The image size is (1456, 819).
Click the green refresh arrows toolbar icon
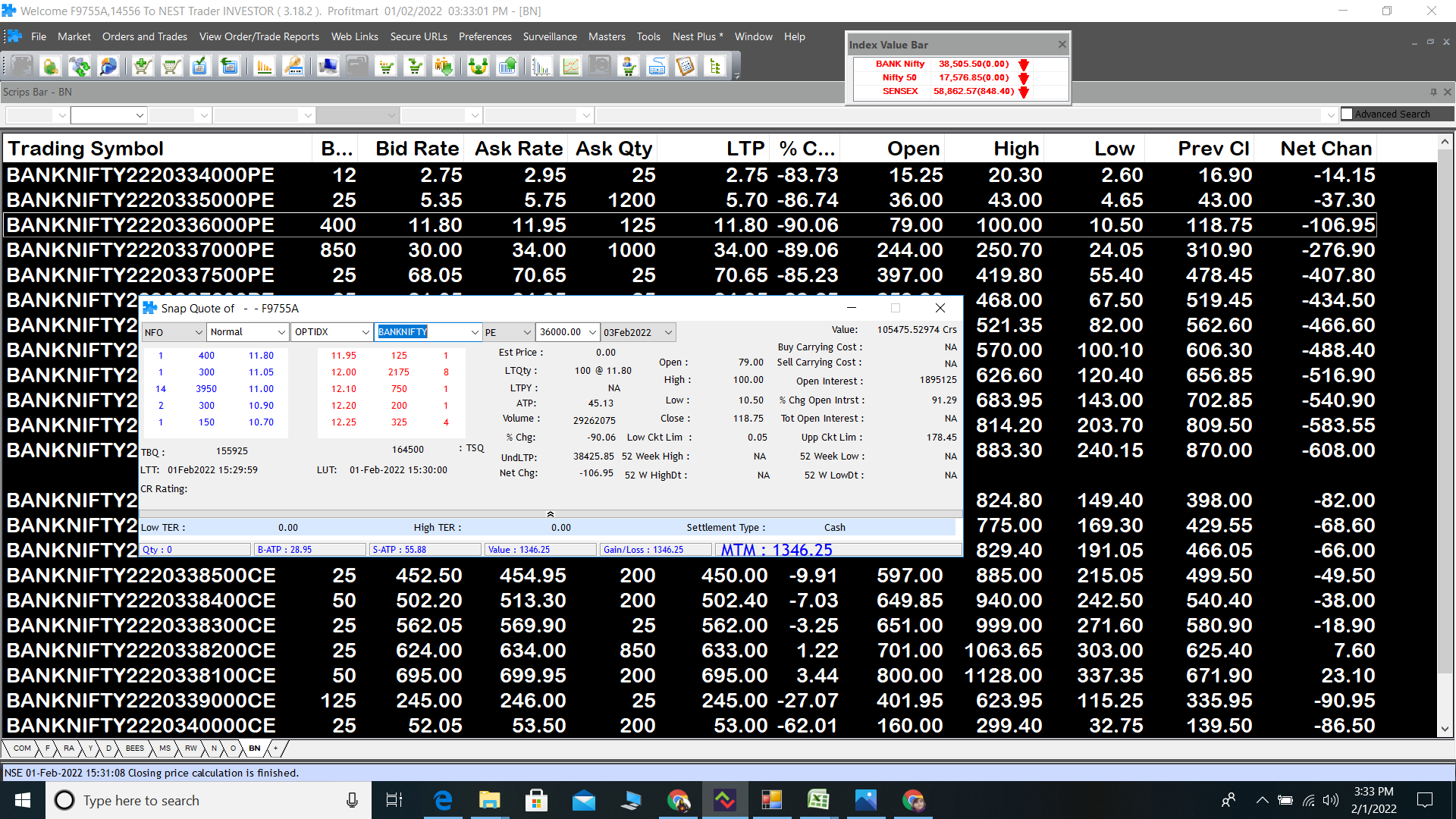80,67
